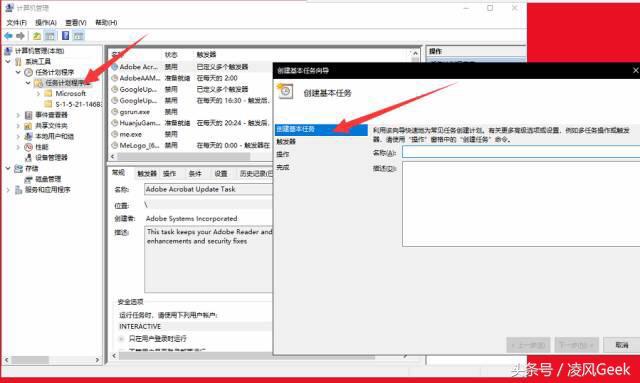Select the 只在用户登录时运行 radio button
Viewport: 640px width, 383px height.
point(121,338)
